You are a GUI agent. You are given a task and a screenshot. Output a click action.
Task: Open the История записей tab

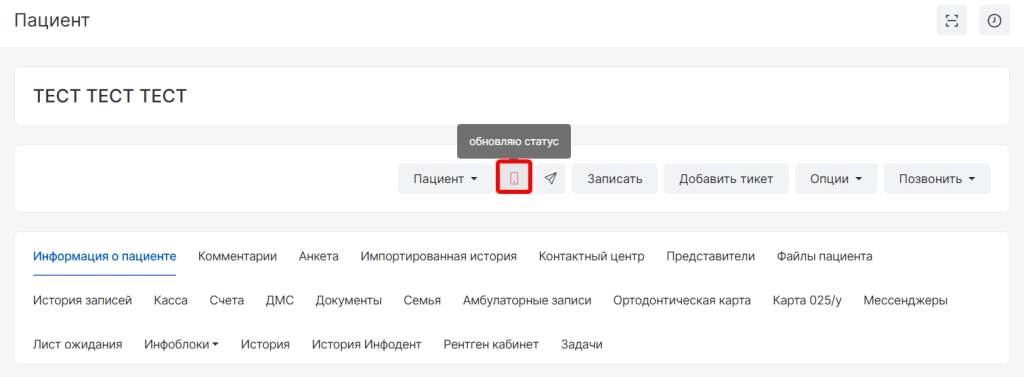coord(82,301)
